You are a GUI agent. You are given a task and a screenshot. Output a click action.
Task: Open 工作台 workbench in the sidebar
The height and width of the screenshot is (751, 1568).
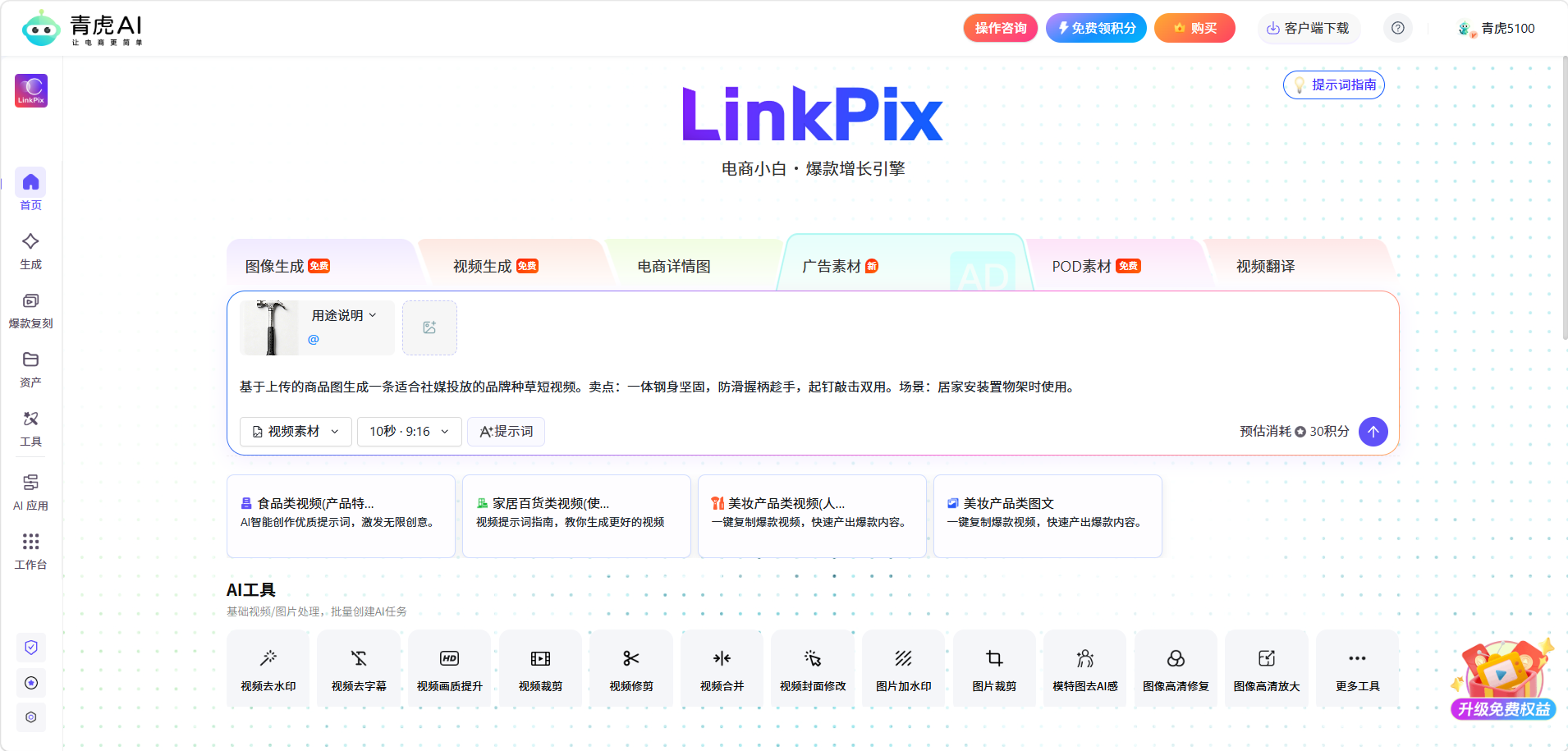[x=31, y=552]
